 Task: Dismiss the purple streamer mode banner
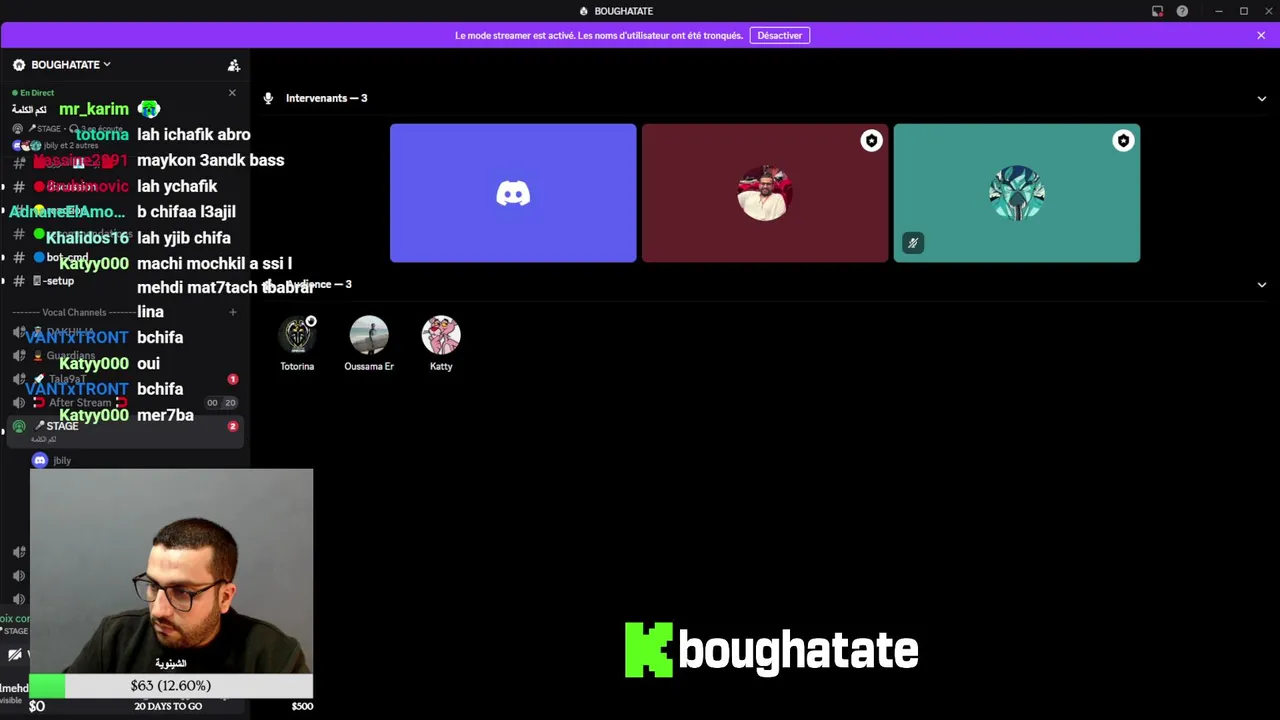point(1261,35)
